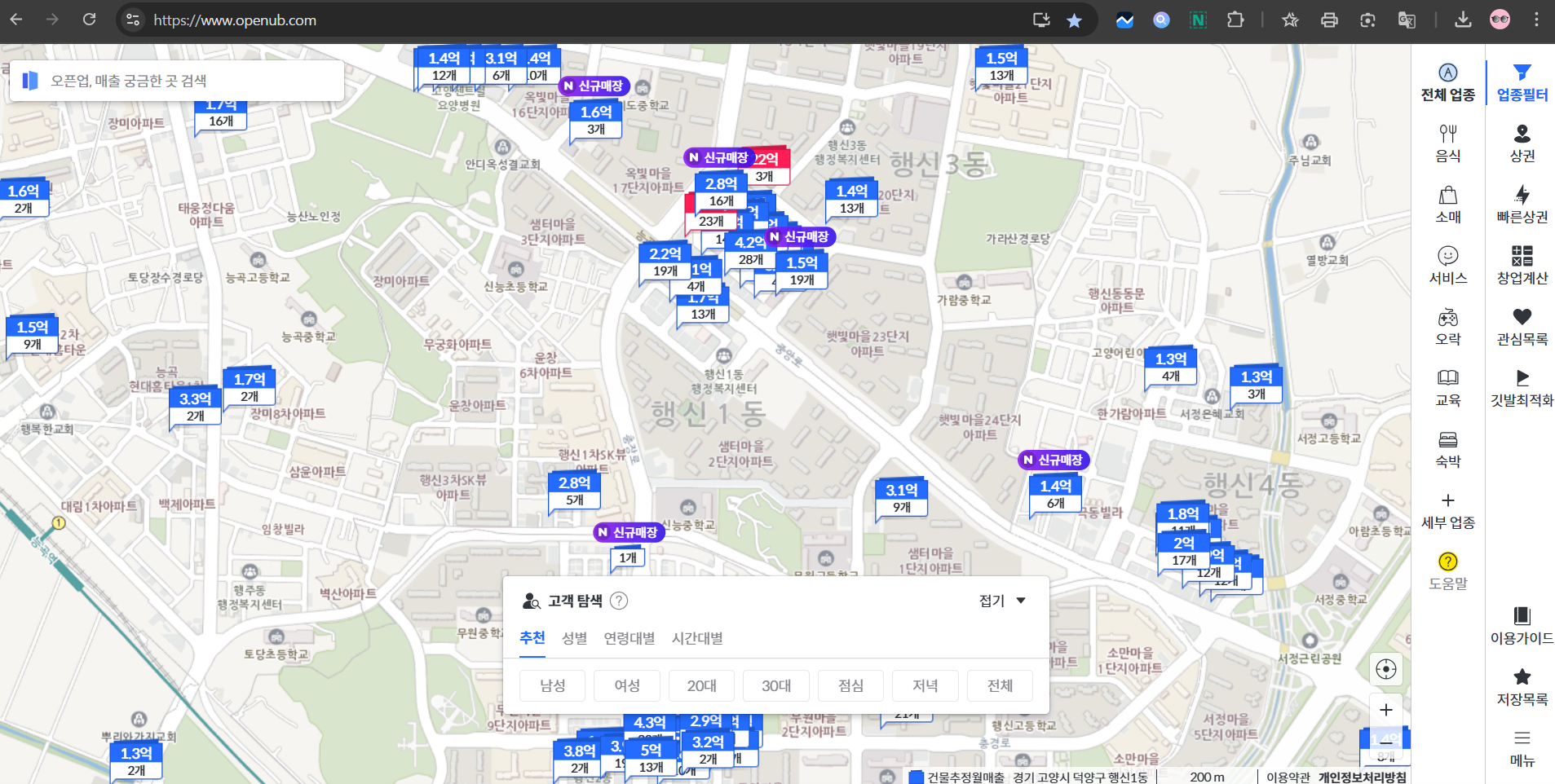Open the 빠른상권 lightning icon
Image resolution: width=1555 pixels, height=784 pixels.
[x=1522, y=194]
